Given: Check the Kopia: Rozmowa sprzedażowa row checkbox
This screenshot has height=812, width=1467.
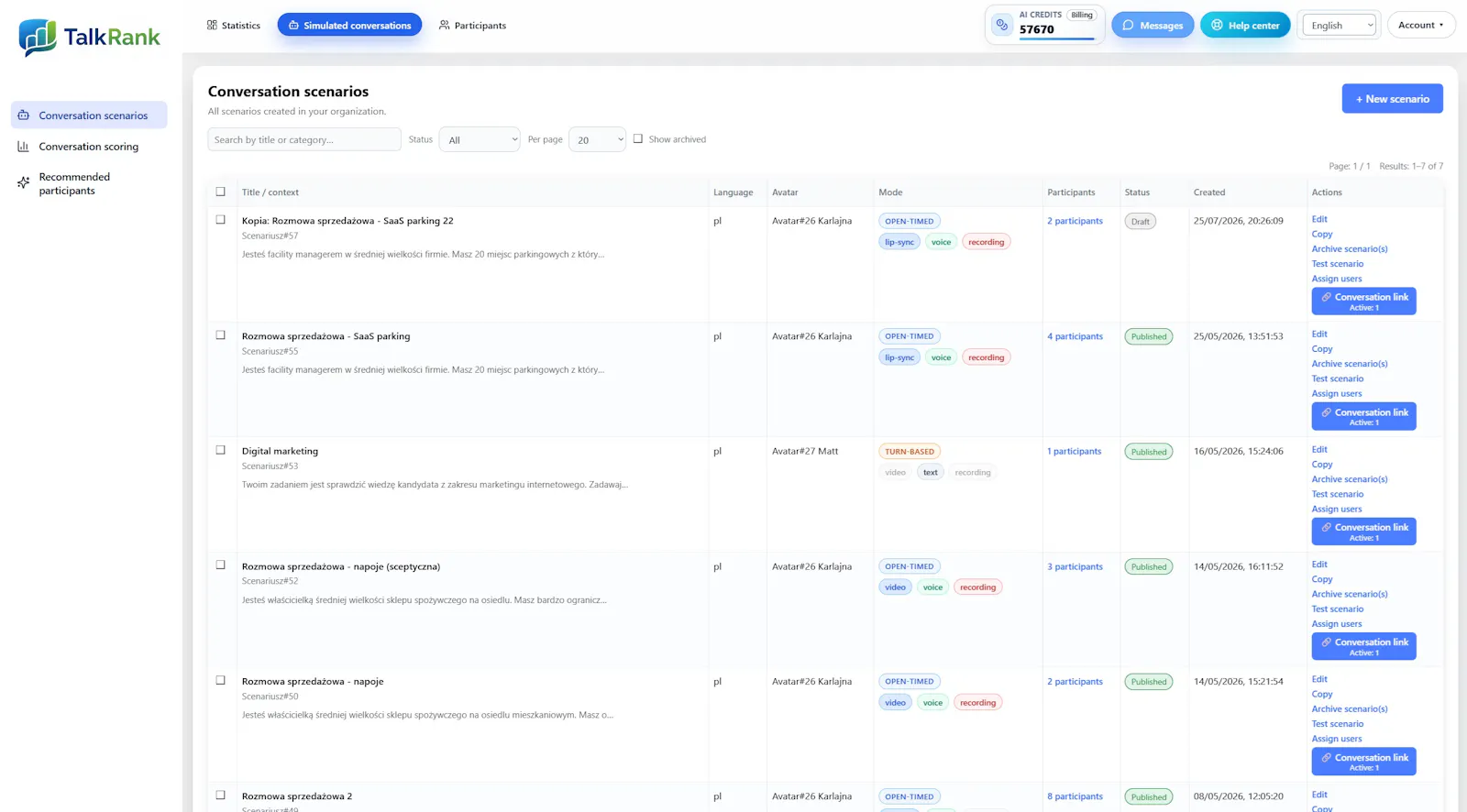Looking at the screenshot, I should click(x=220, y=220).
